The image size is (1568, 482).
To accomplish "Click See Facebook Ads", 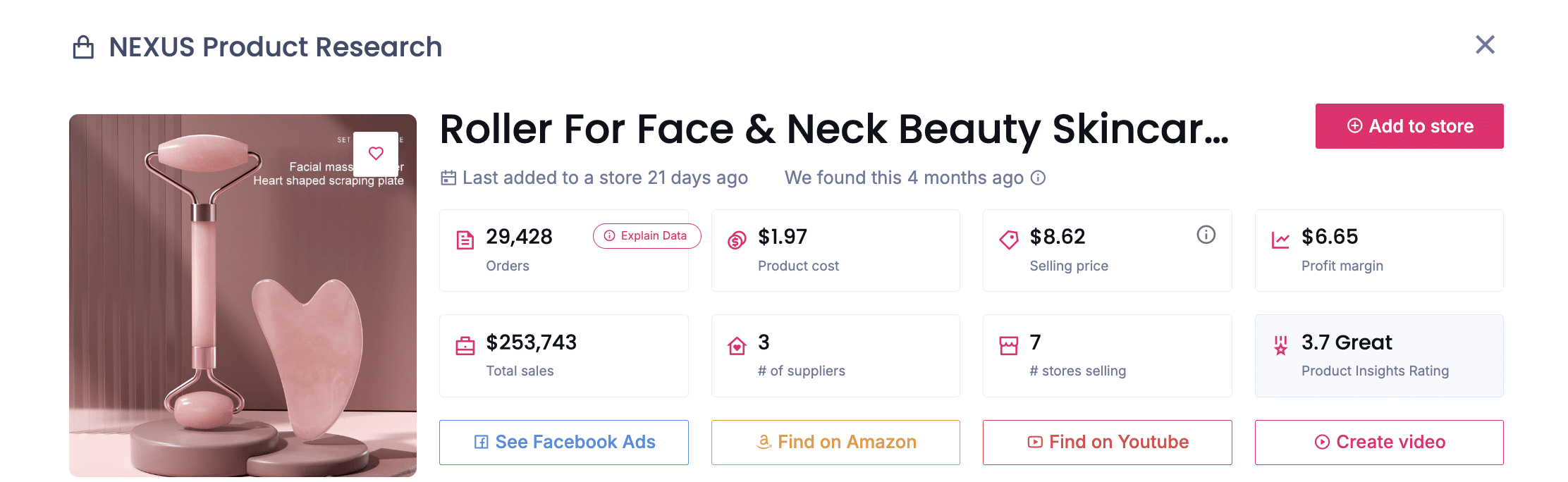I will pyautogui.click(x=563, y=442).
